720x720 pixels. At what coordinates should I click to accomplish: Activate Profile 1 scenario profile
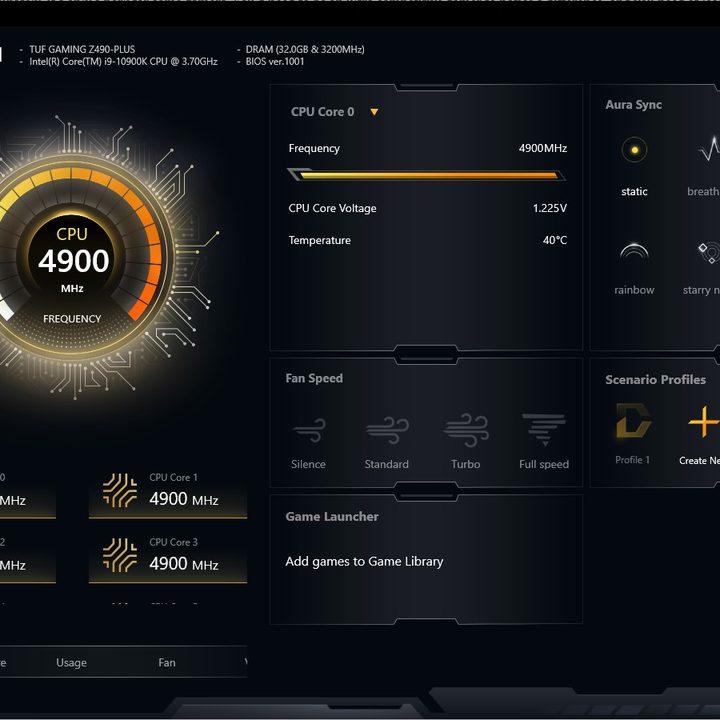coord(633,420)
